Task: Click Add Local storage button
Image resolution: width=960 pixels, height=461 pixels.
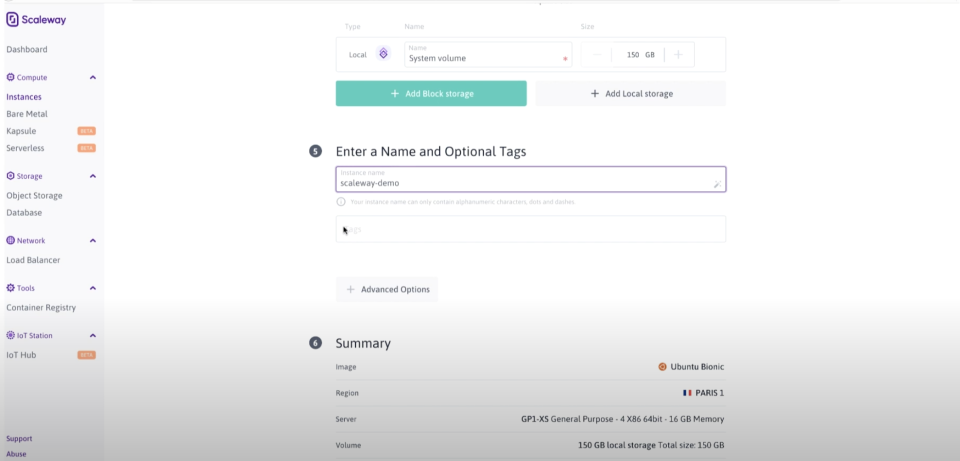Action: click(x=631, y=94)
